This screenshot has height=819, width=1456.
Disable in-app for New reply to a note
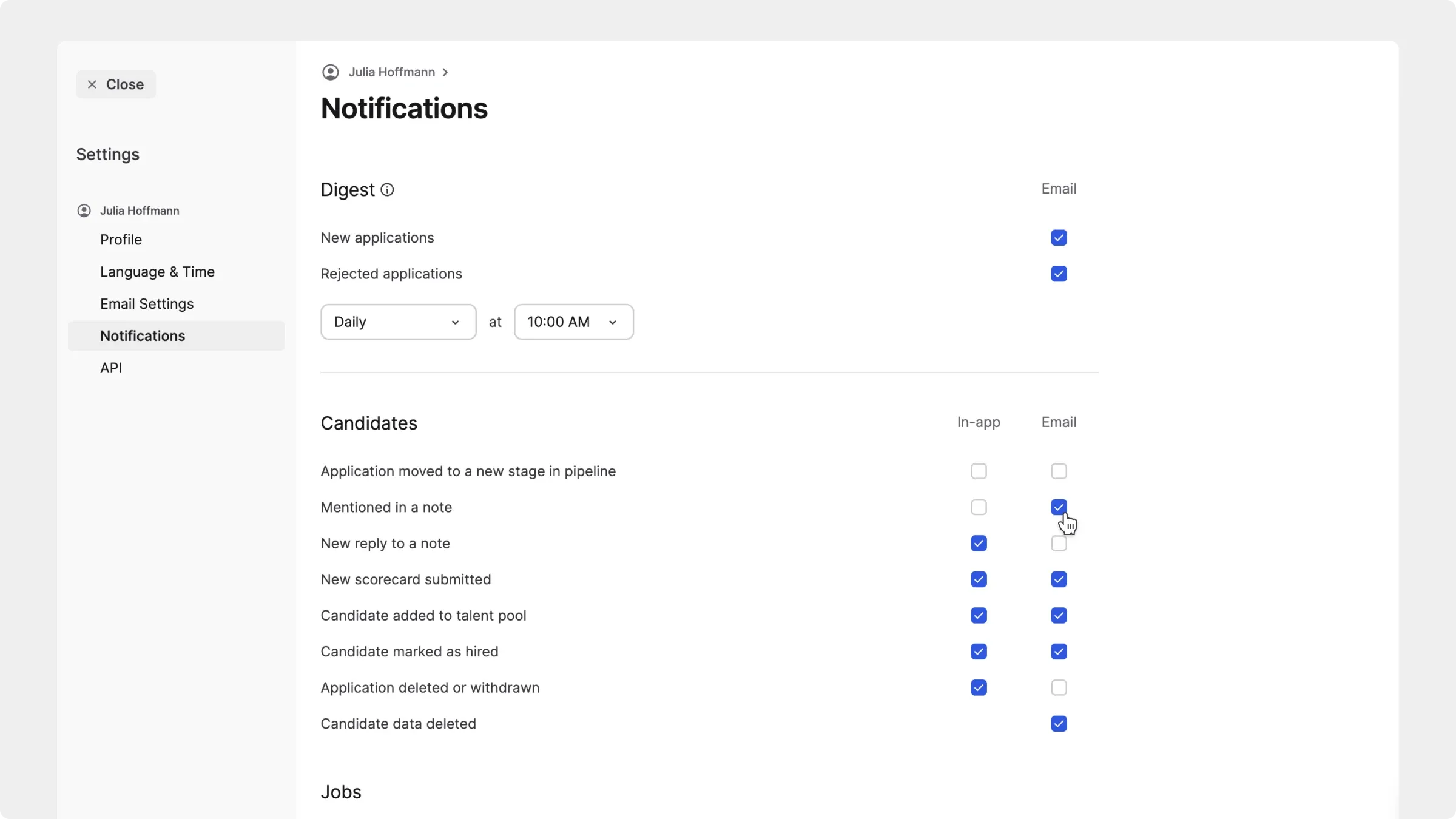tap(979, 544)
